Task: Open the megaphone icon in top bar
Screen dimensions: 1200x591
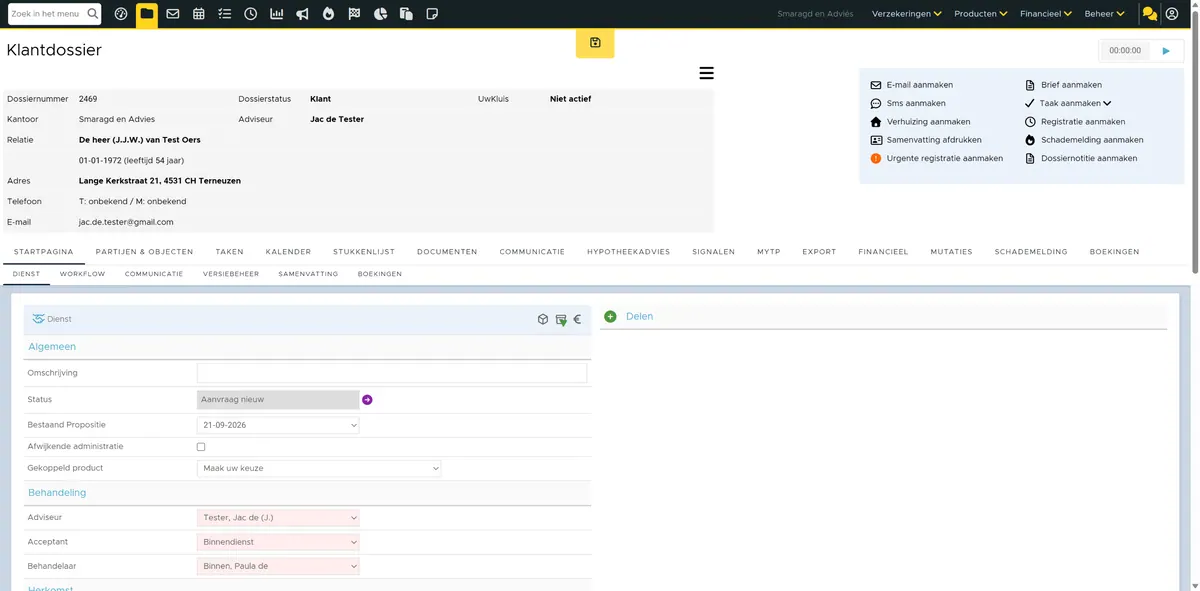Action: click(x=303, y=14)
